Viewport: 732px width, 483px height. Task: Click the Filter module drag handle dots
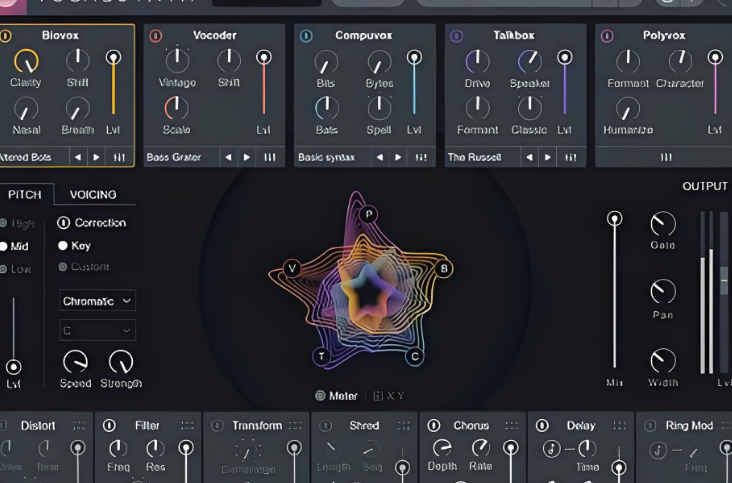[187, 426]
